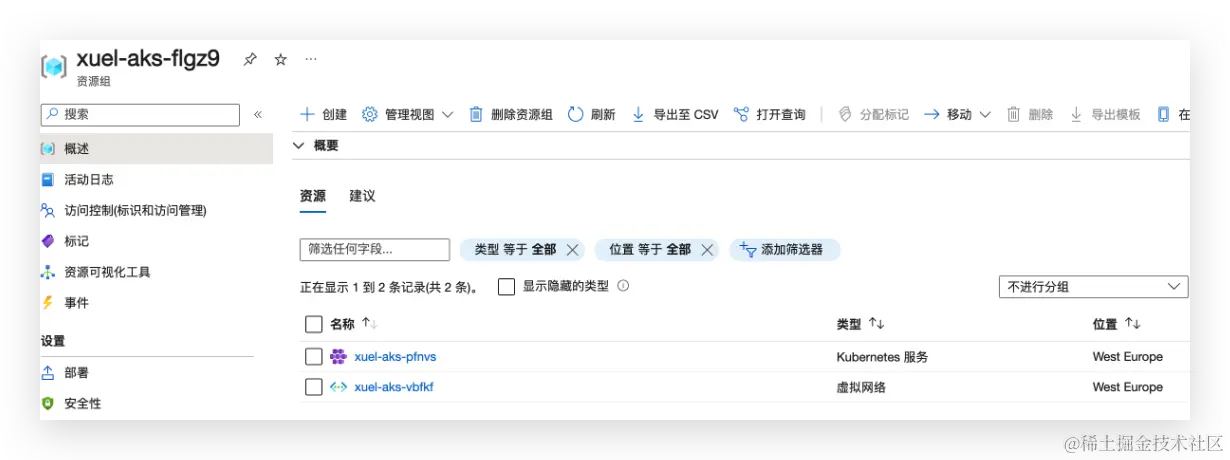The height and width of the screenshot is (460, 1230).
Task: Open the xuel-aks-vbfkf resource link
Action: [394, 387]
